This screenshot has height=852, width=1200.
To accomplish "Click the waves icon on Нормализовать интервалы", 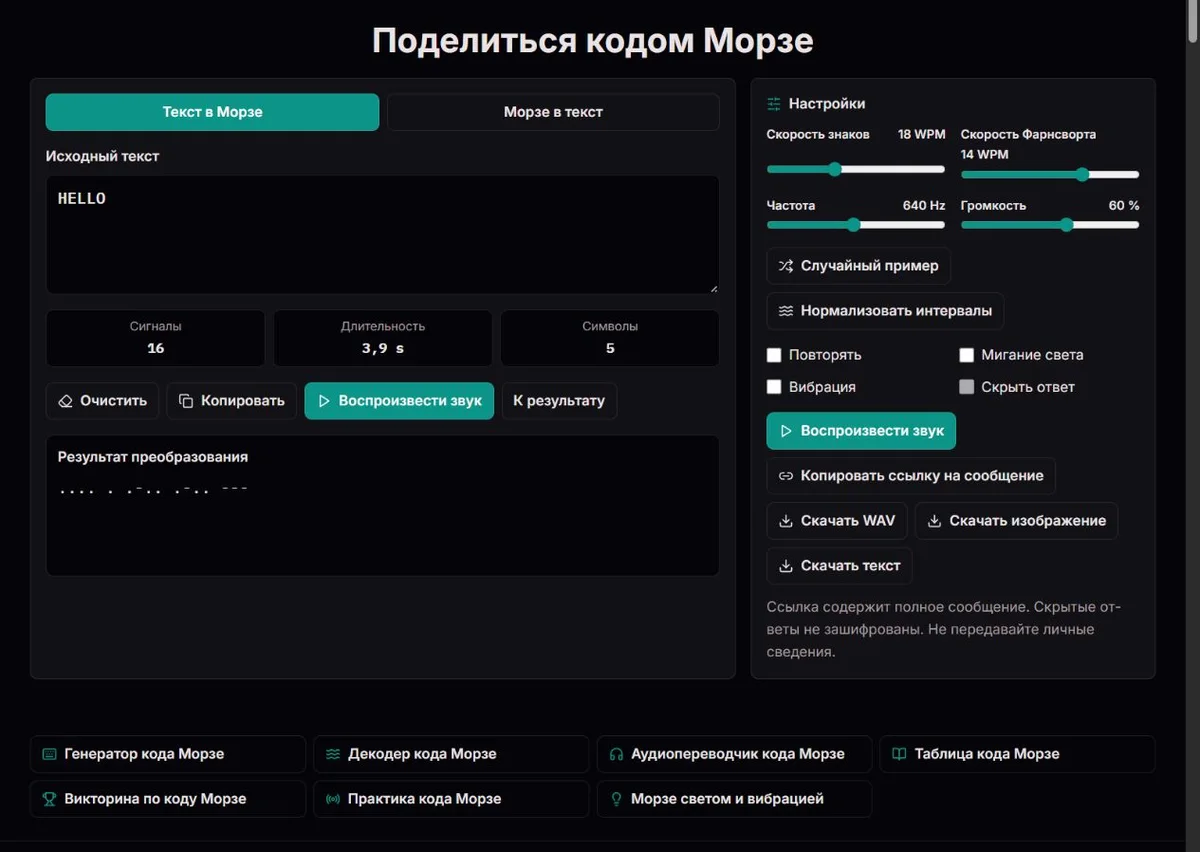I will [786, 311].
